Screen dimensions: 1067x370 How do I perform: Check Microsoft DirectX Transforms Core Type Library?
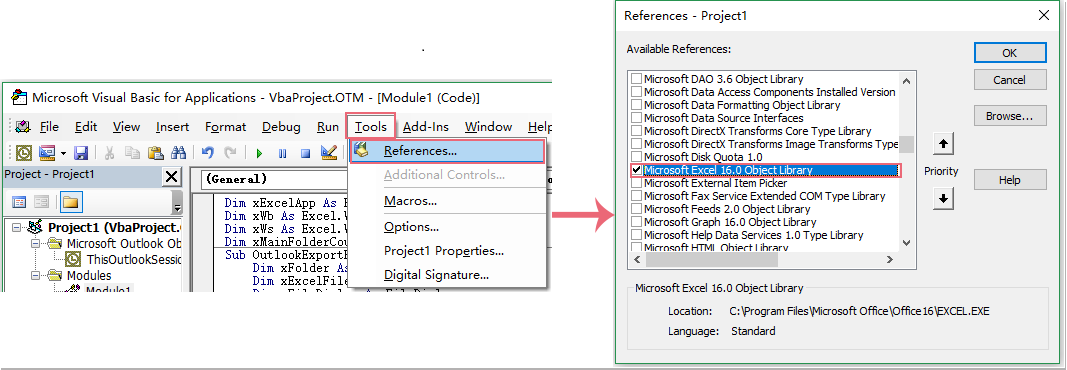coord(636,131)
